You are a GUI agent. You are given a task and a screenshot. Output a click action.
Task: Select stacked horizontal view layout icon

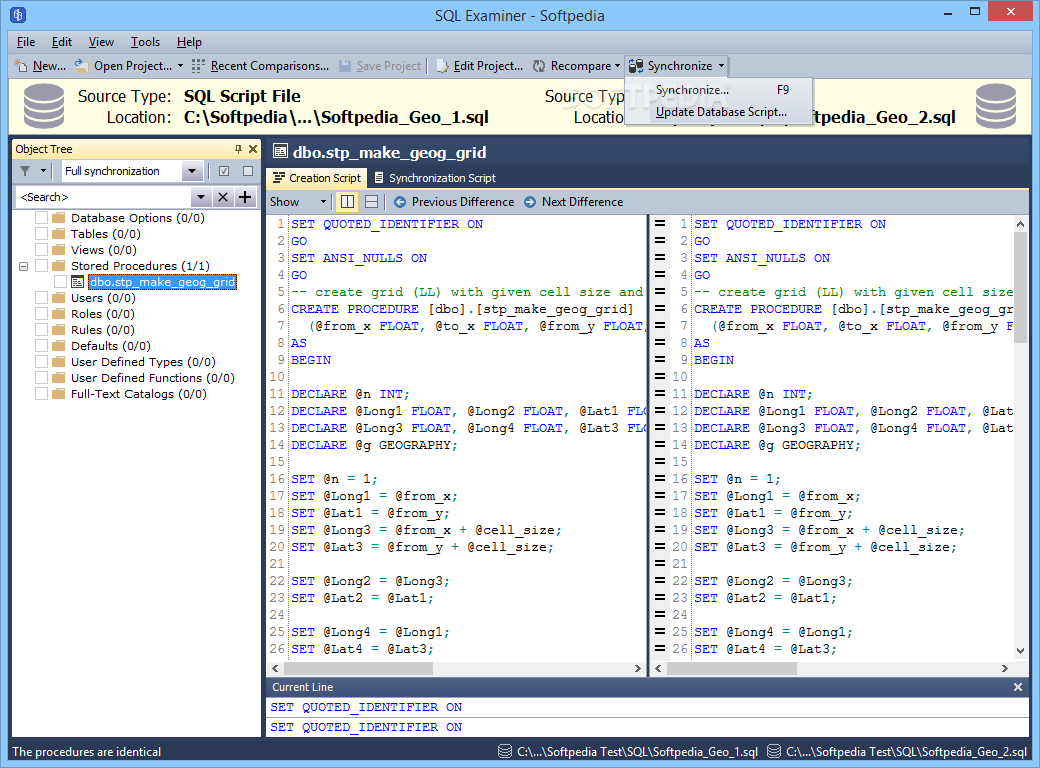tap(371, 202)
